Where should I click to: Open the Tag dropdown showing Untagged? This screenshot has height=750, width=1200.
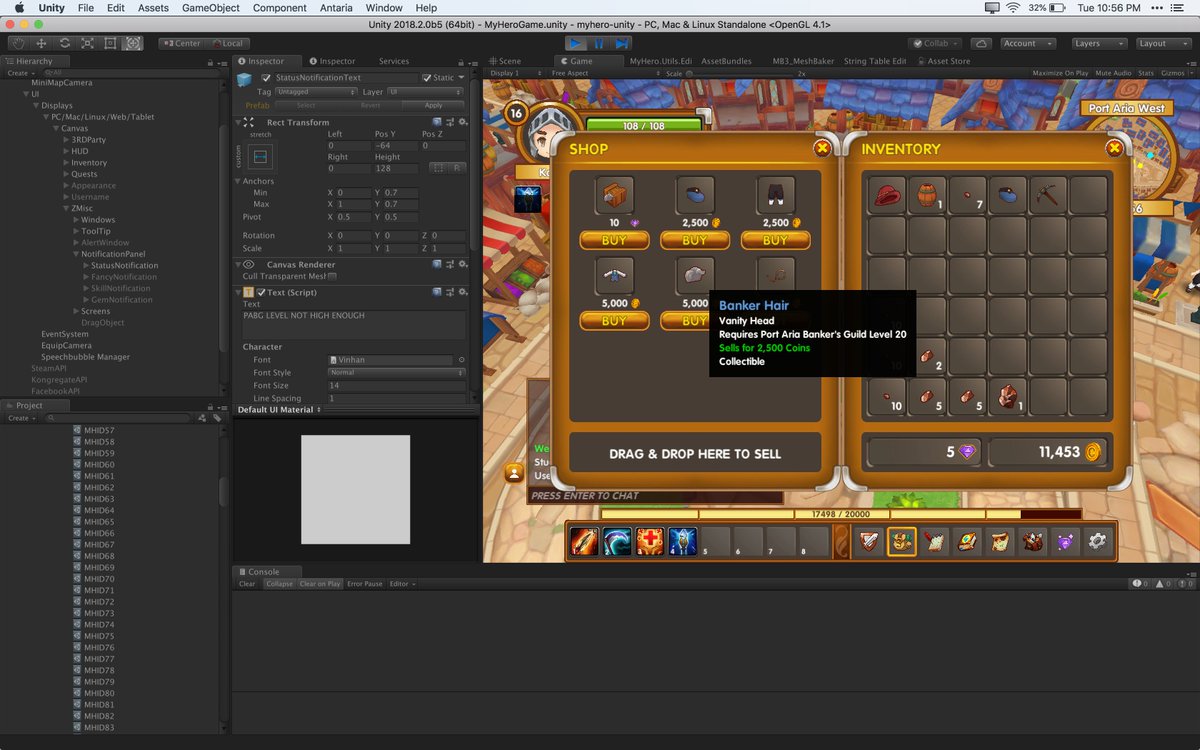point(316,92)
